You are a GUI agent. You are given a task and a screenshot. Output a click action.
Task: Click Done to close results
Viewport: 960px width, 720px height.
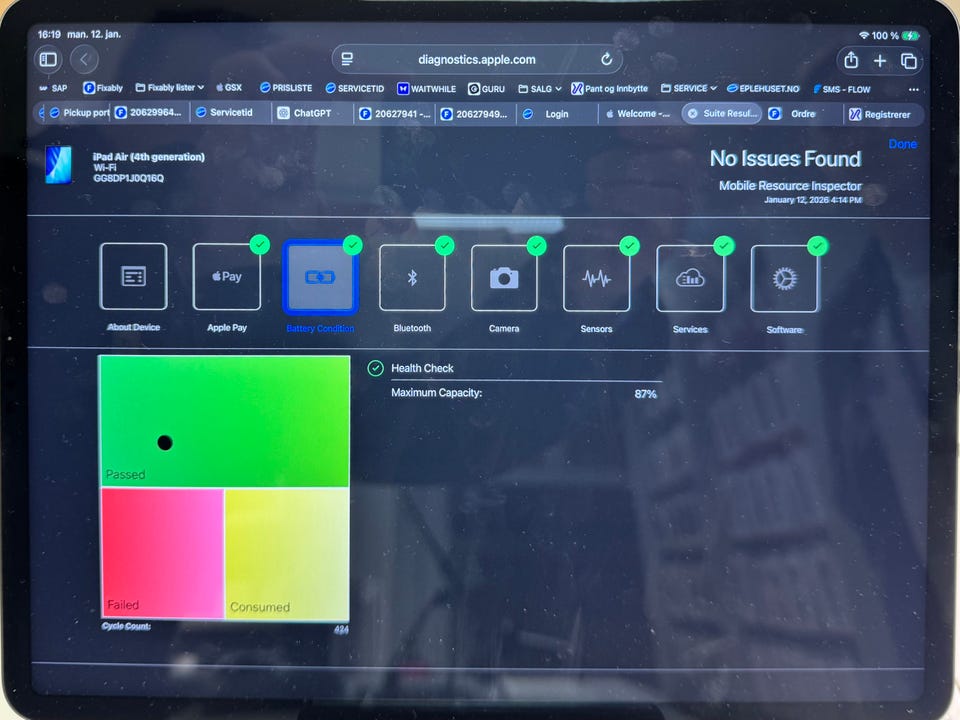coord(902,144)
